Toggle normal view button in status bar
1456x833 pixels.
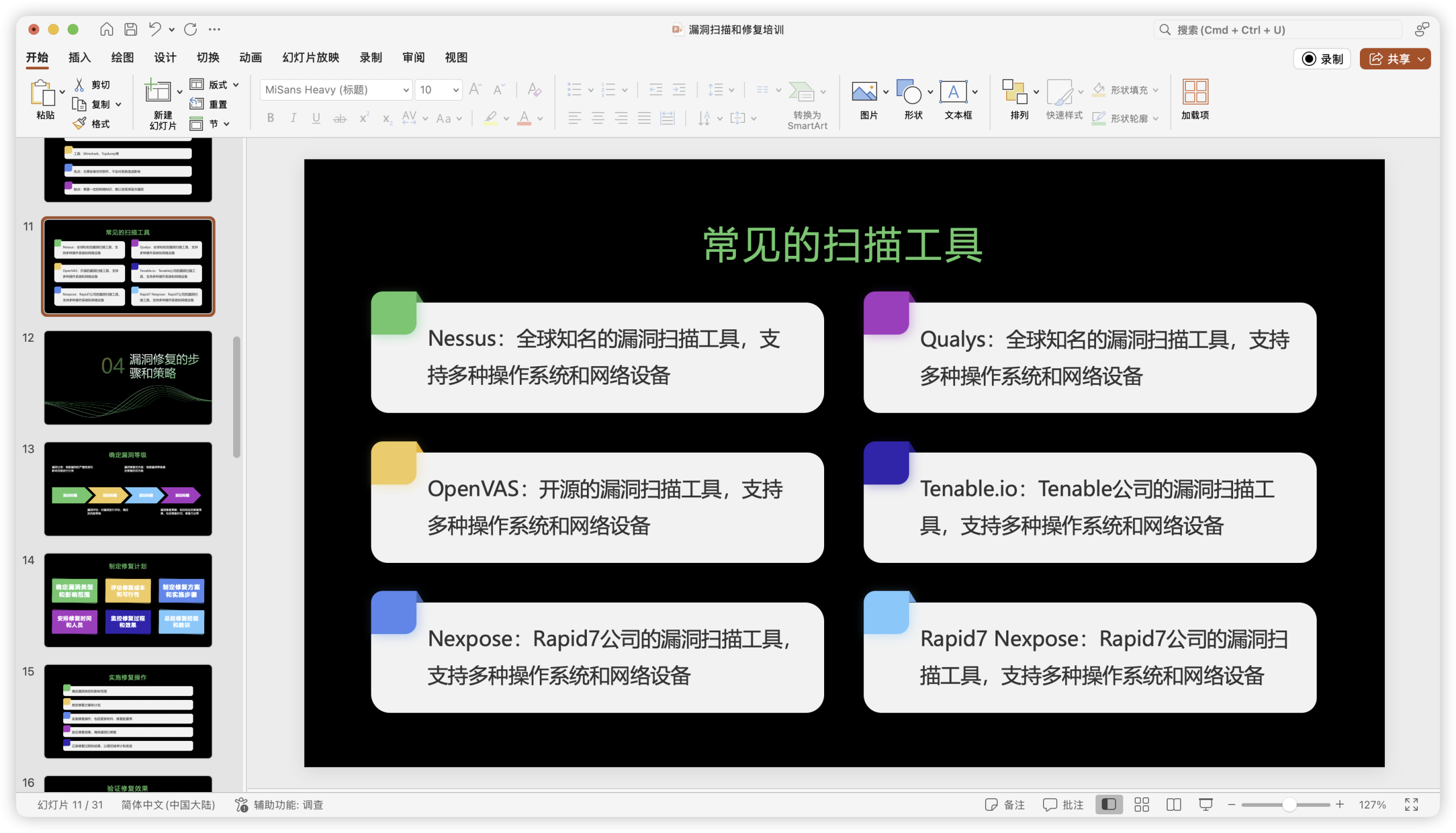[1108, 805]
